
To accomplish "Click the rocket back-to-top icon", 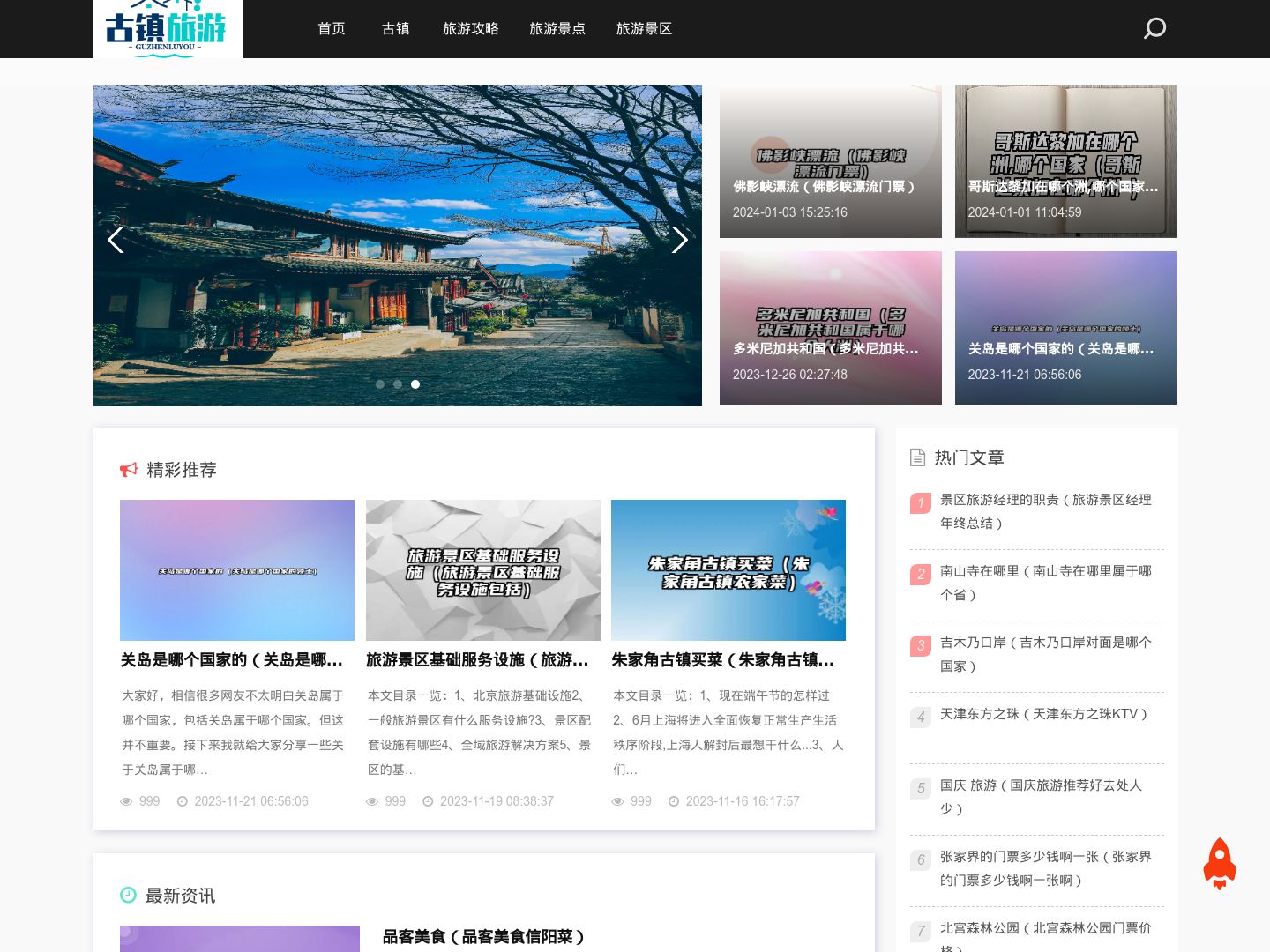I will pos(1220,863).
